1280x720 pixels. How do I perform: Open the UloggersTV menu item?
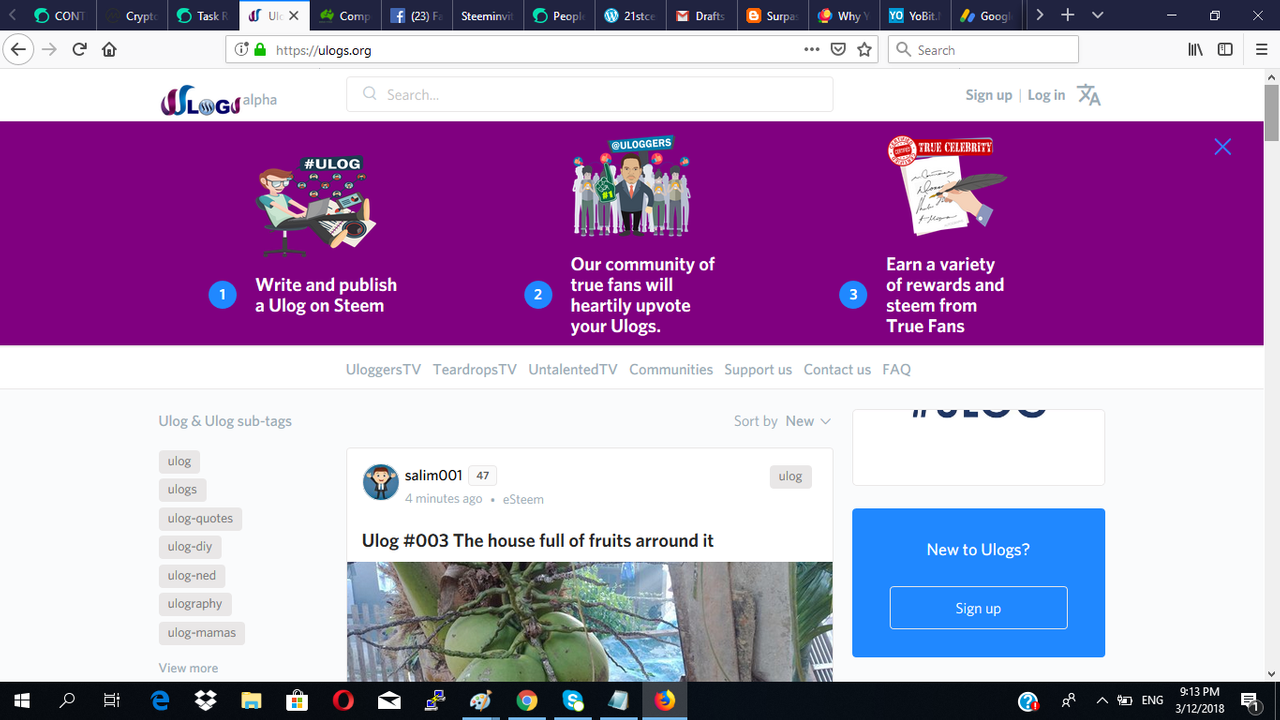(x=383, y=369)
